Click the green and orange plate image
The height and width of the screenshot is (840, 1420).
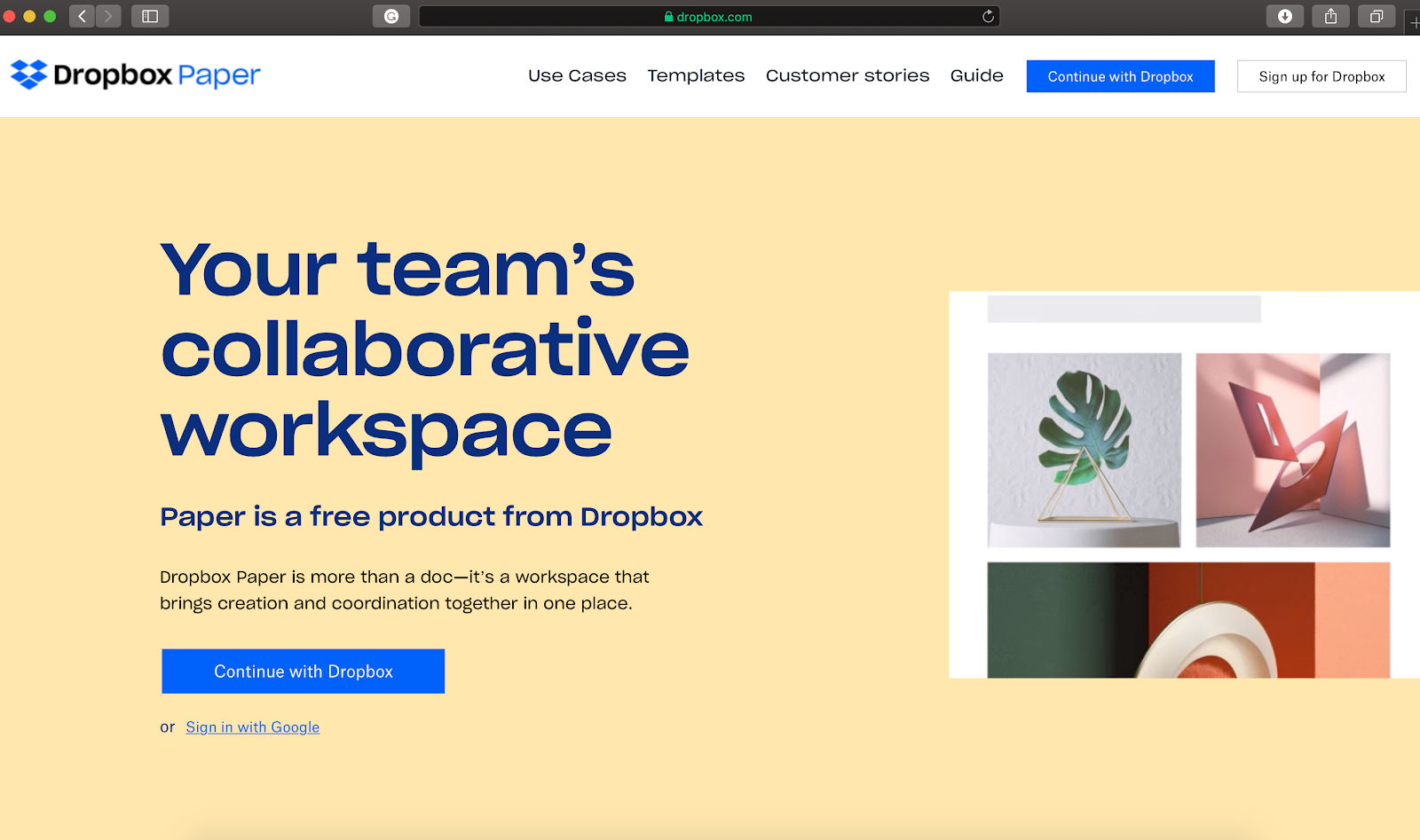point(1188,620)
